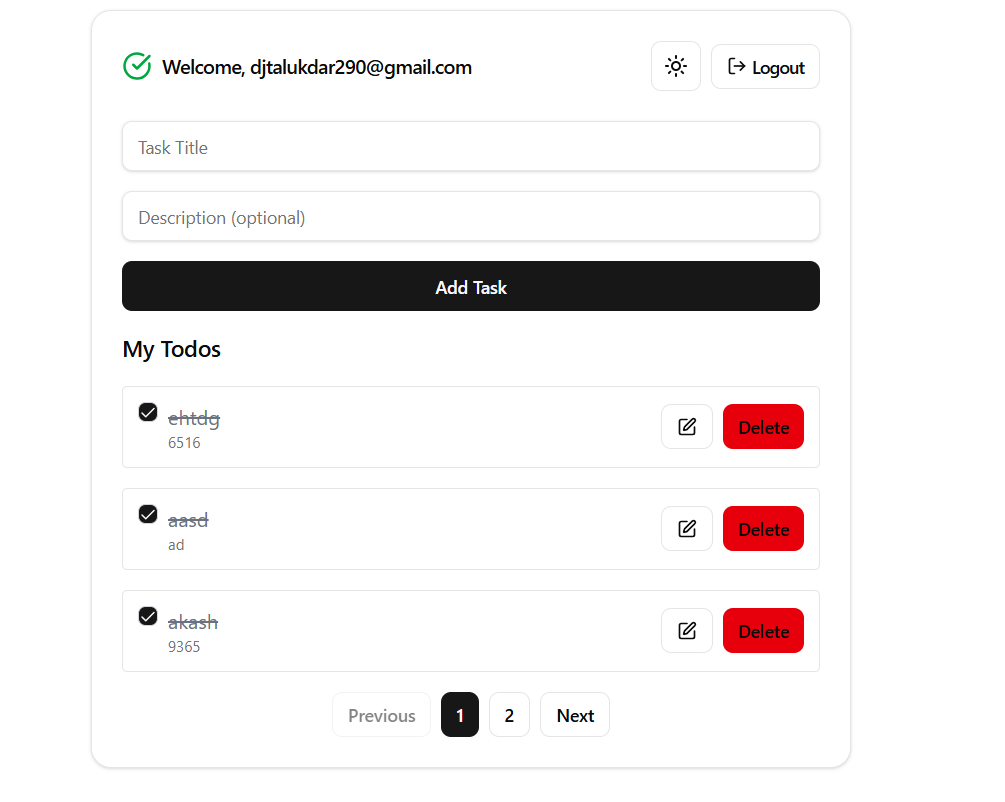Toggle the theme with the sun icon

[x=676, y=66]
